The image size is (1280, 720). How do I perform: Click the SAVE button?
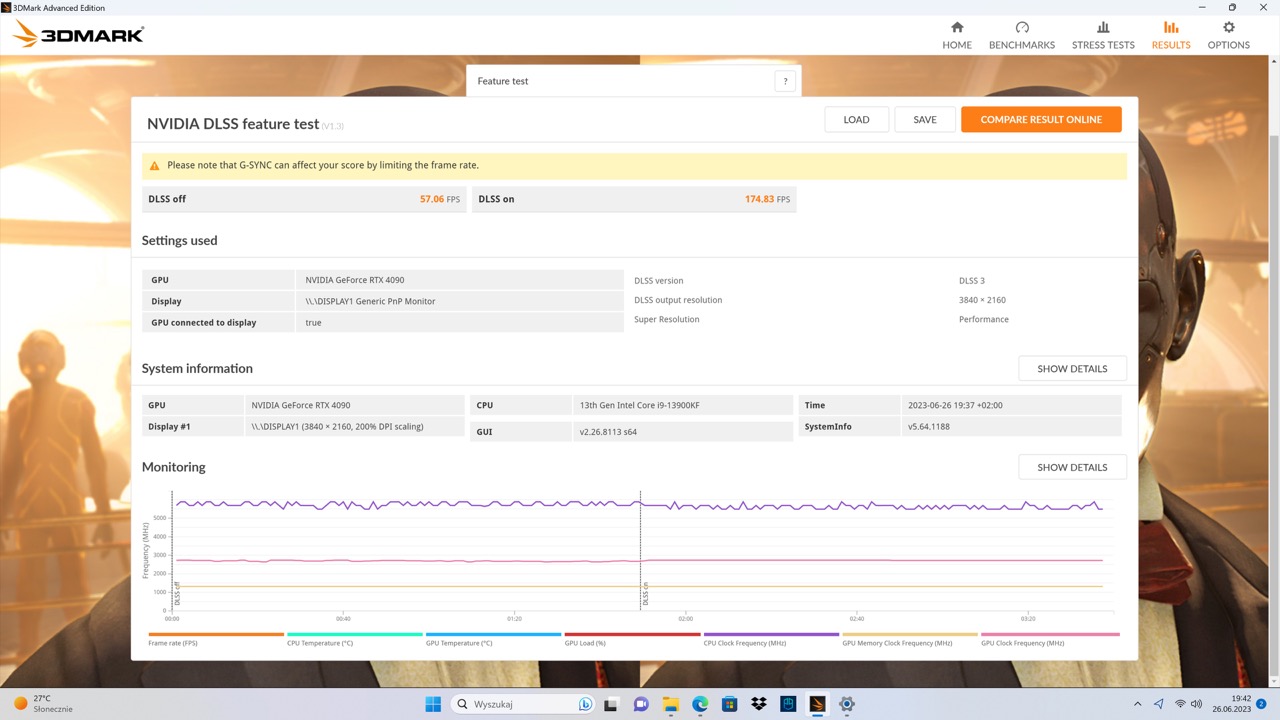(925, 120)
